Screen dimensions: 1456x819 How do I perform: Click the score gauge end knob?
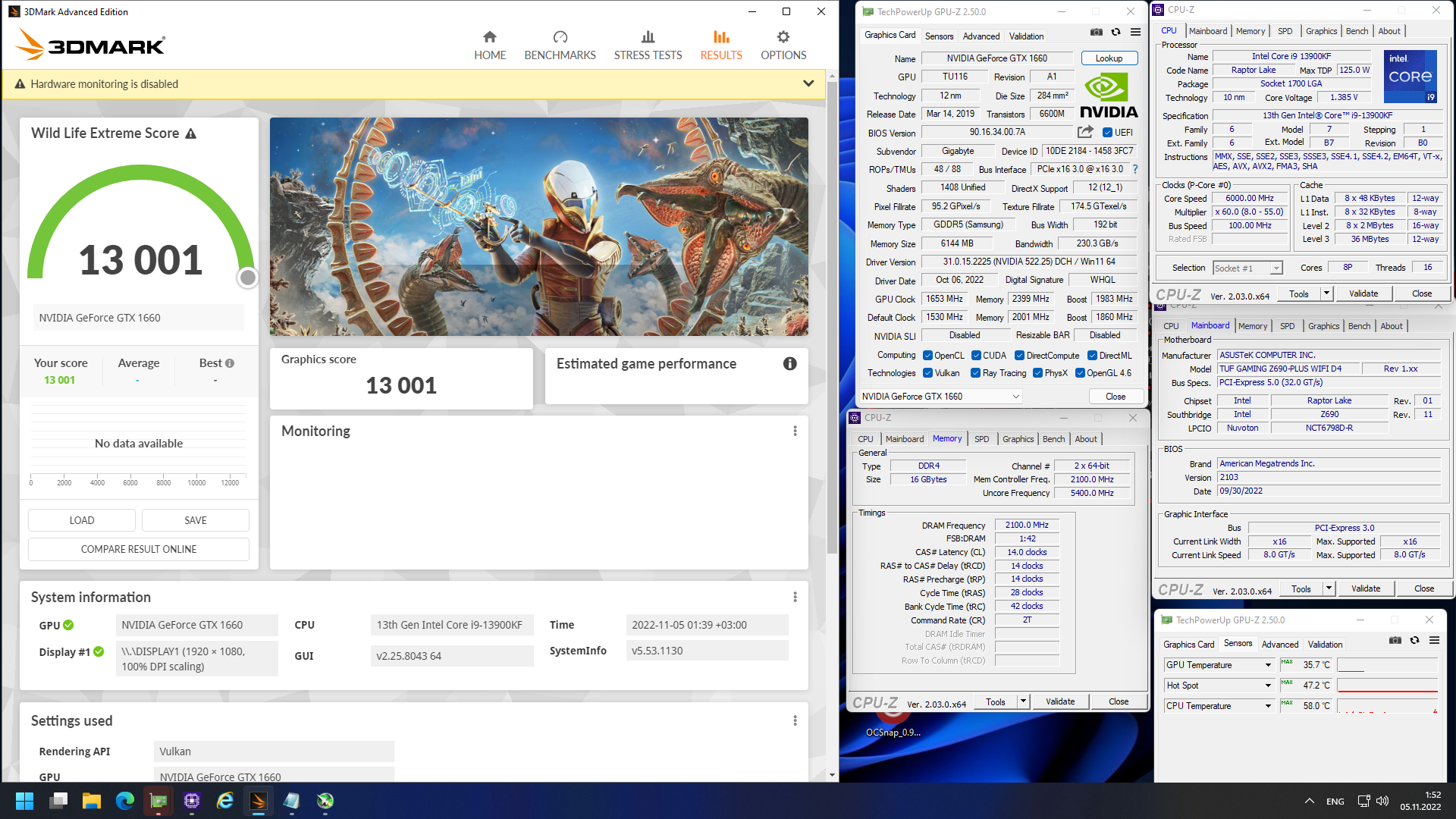(247, 278)
